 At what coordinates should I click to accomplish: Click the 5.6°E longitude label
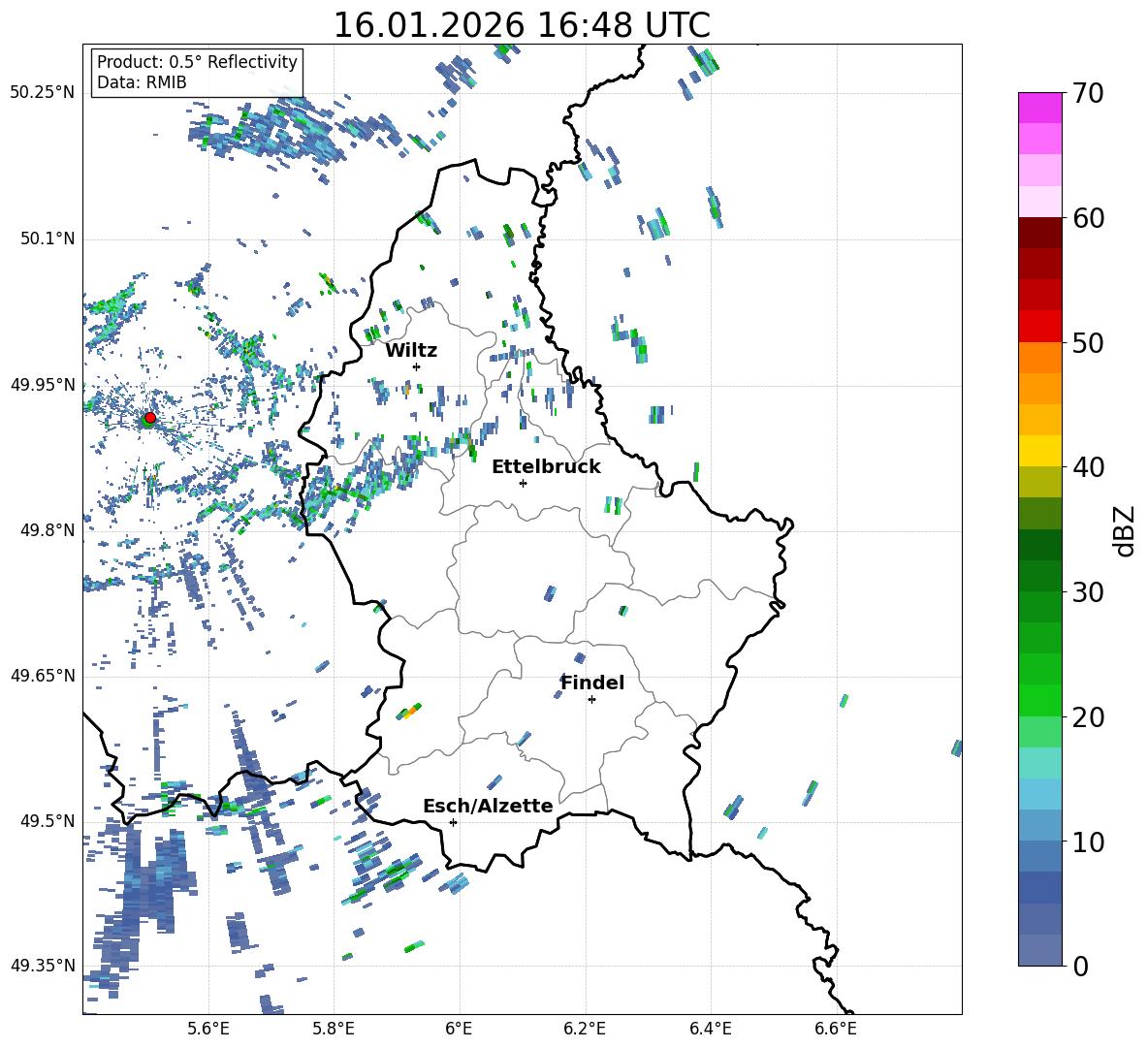(208, 1029)
